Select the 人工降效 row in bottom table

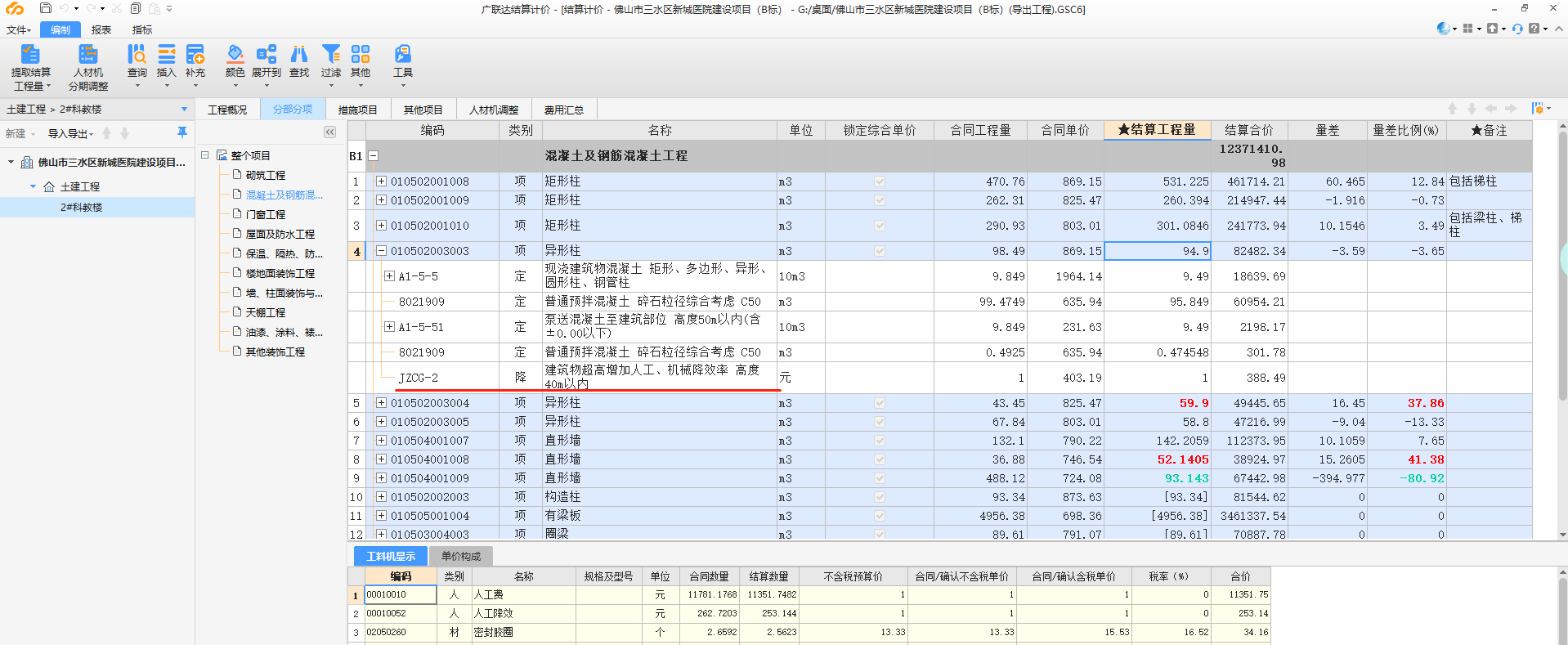[809, 613]
